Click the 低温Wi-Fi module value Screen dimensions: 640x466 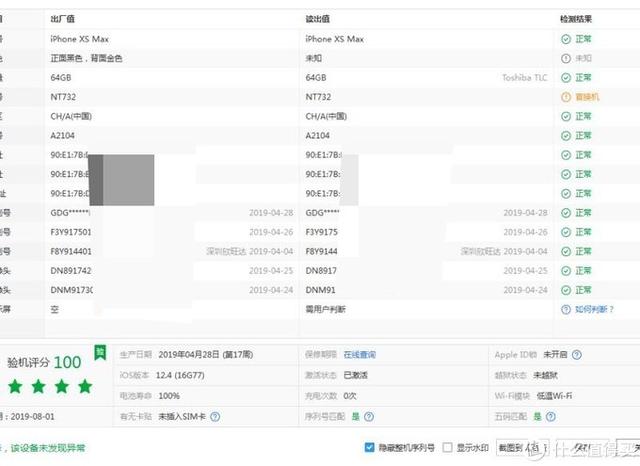point(554,396)
